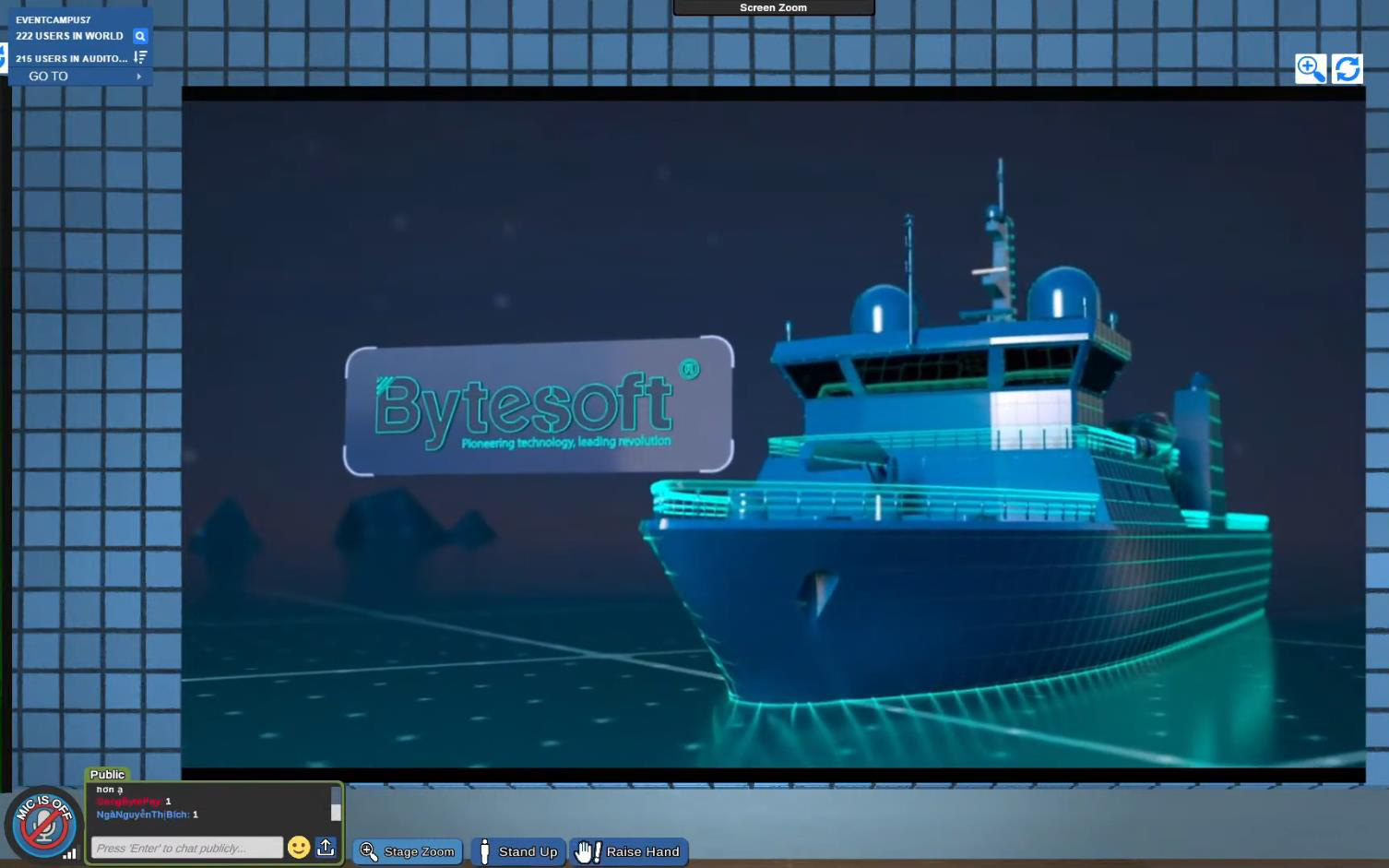Toggle the Mic Is Off microphone button
The image size is (1389, 868).
pos(43,824)
